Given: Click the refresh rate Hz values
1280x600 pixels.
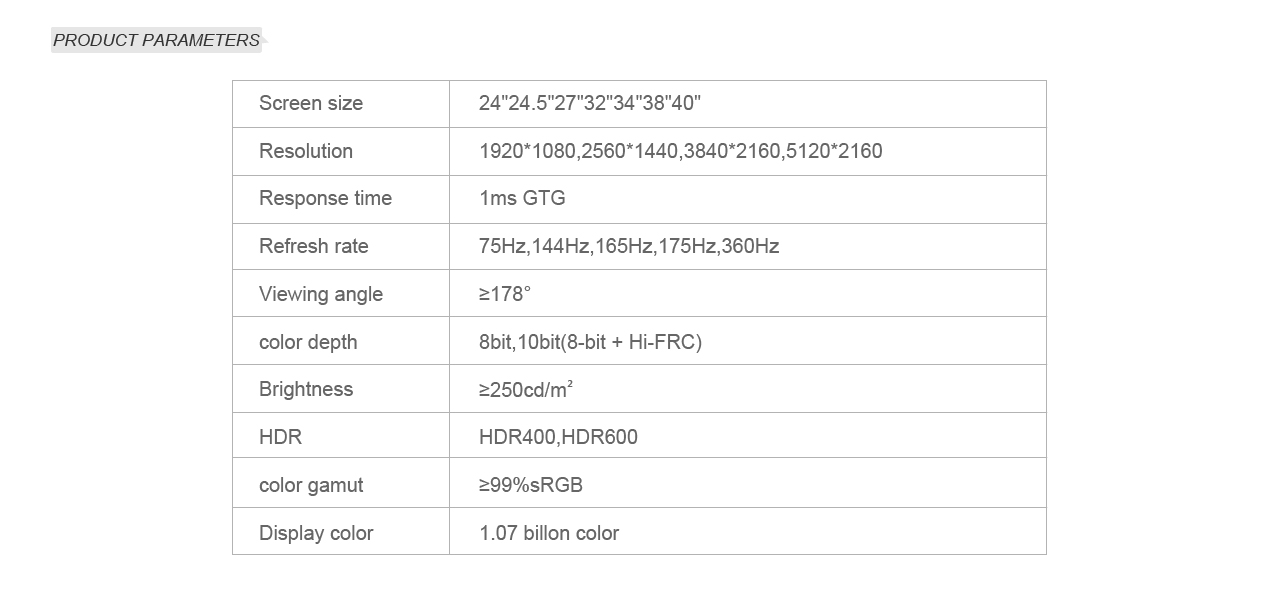Looking at the screenshot, I should coord(629,246).
